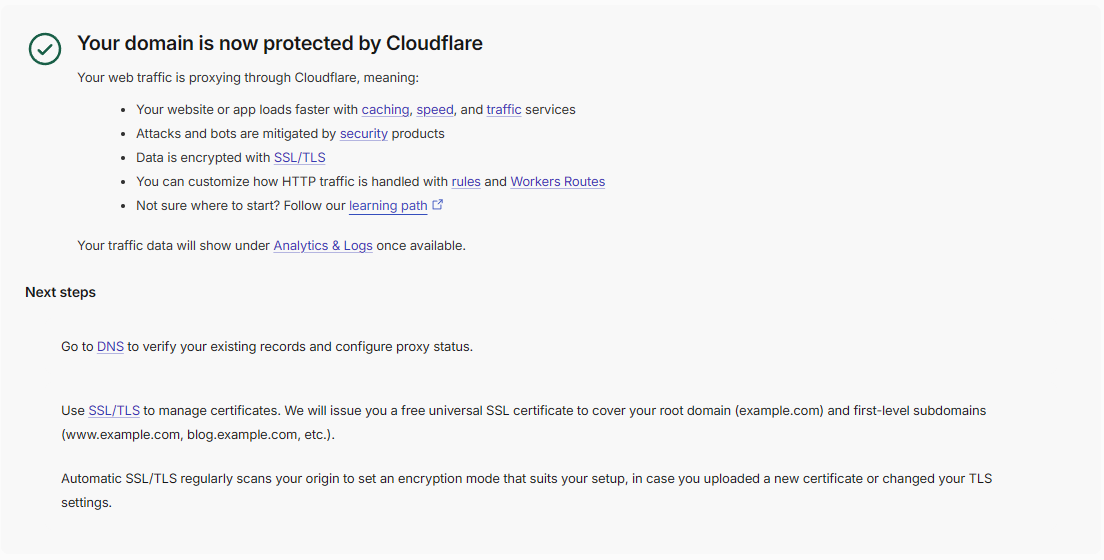
Task: Open SSL/TLS link in encrypted data bullet
Action: [x=299, y=158]
